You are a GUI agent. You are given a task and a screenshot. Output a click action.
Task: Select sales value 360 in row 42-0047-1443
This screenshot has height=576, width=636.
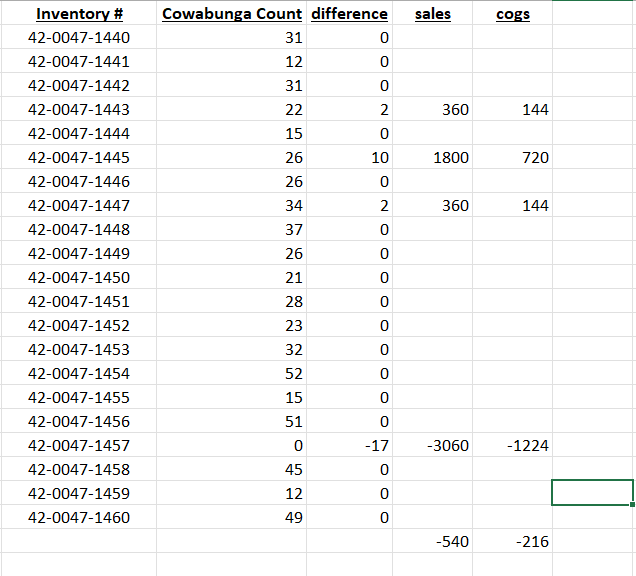[x=432, y=109]
